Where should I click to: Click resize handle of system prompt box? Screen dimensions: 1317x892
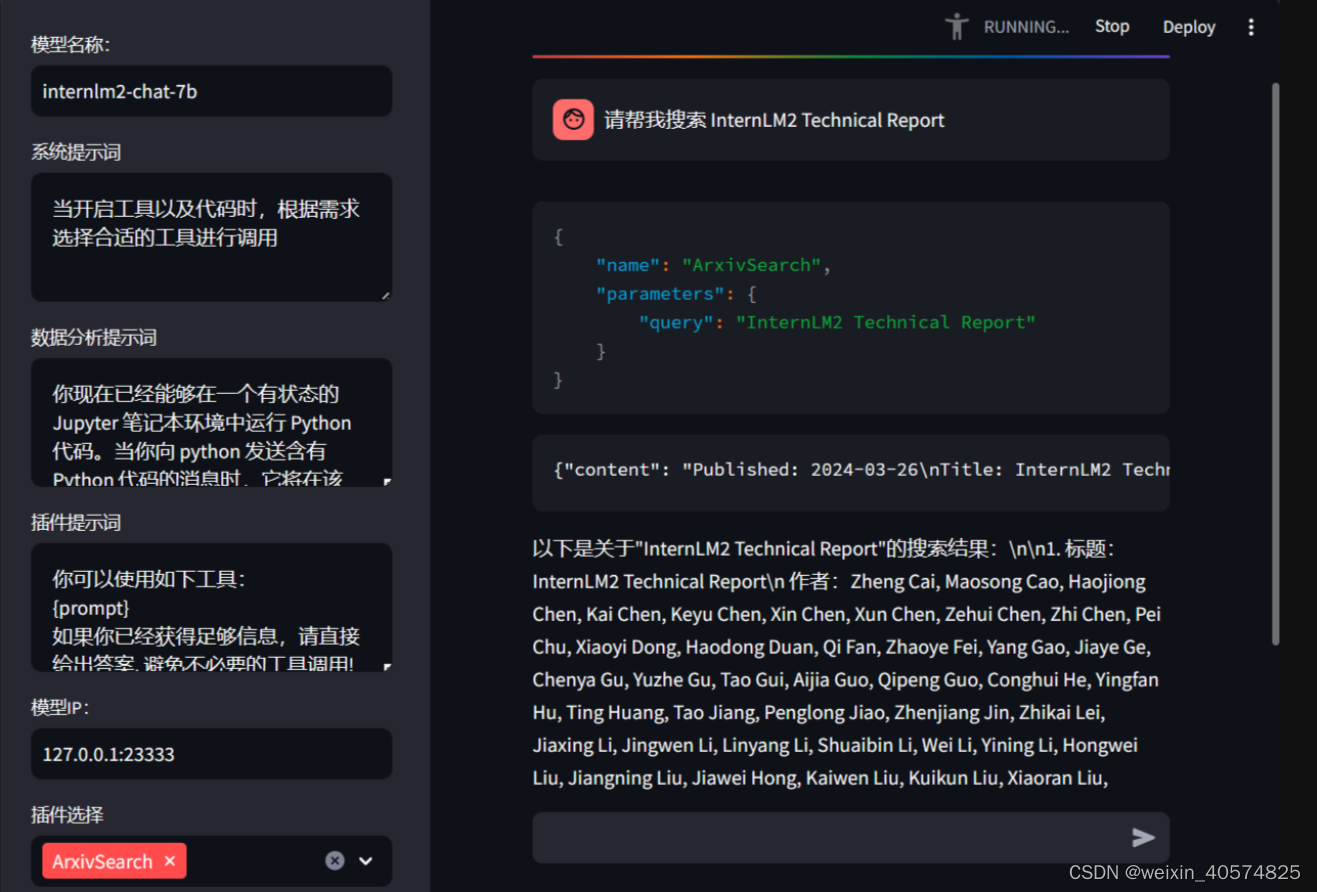pos(386,295)
